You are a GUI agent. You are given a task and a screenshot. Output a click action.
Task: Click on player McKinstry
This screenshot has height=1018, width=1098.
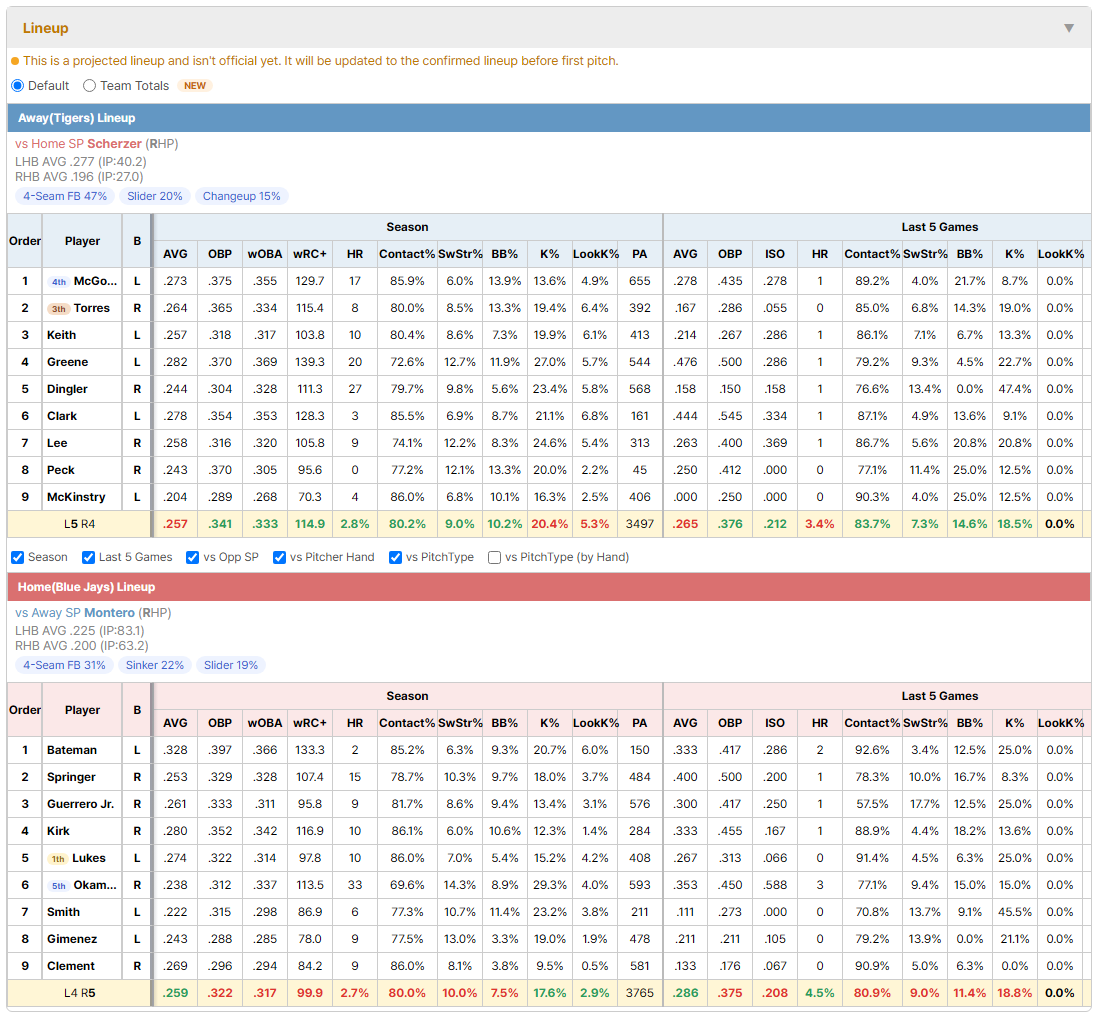pos(76,497)
